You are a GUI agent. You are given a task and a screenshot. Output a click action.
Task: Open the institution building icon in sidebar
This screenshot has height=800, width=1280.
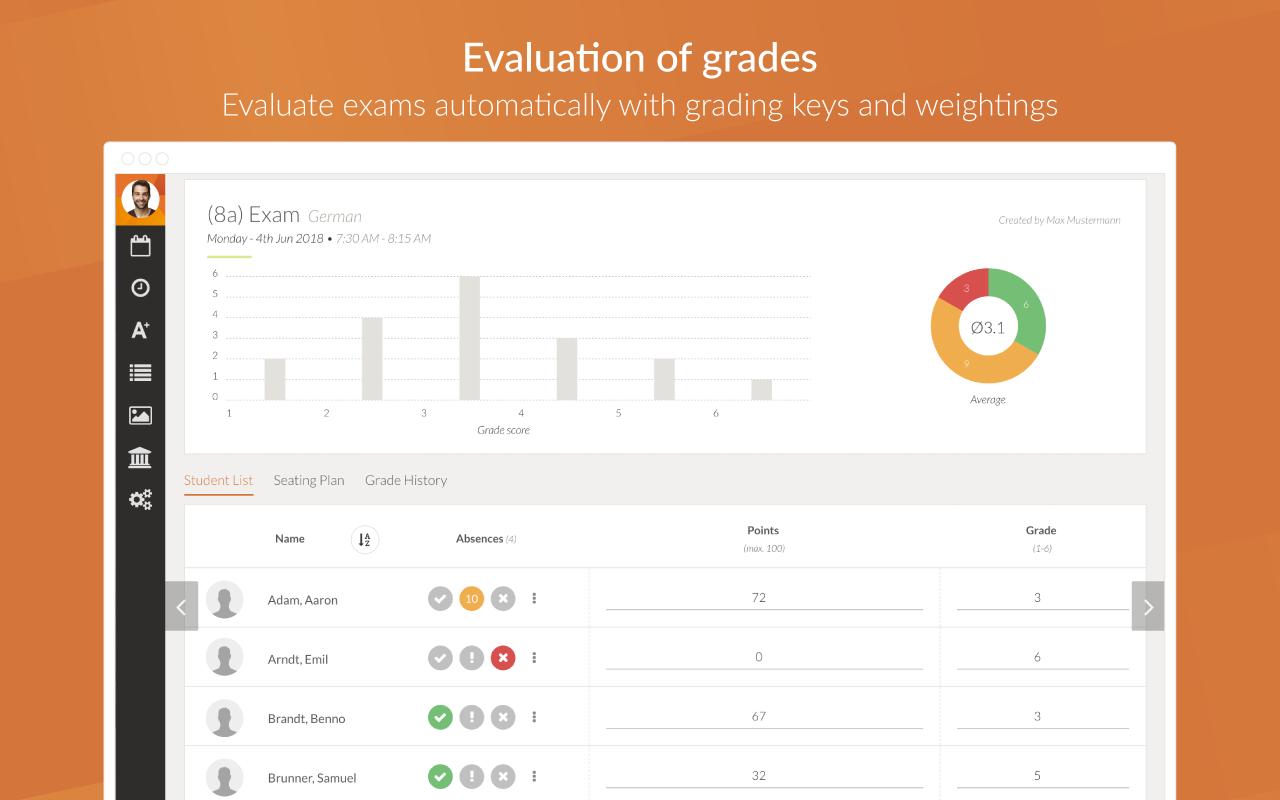[140, 457]
